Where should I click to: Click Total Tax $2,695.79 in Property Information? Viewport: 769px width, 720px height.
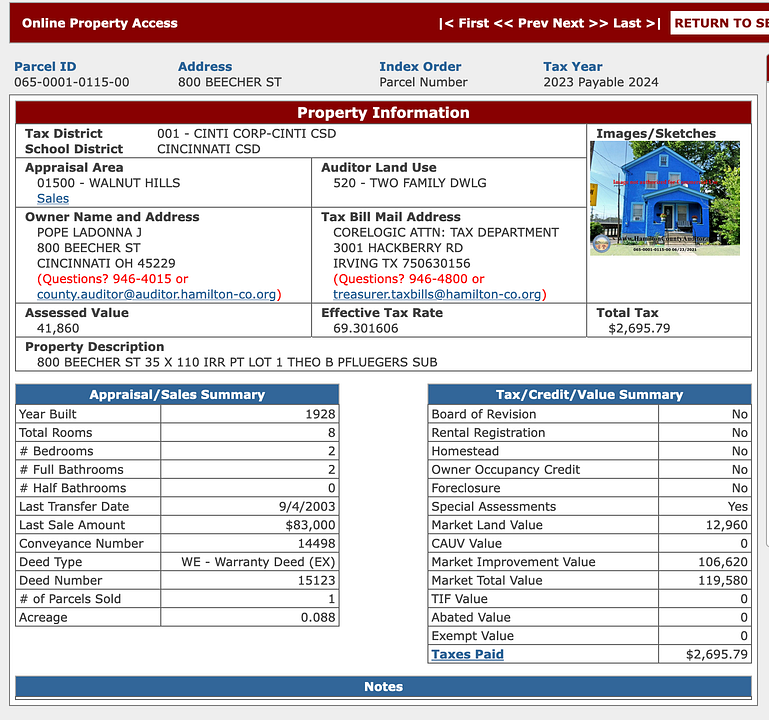click(639, 329)
